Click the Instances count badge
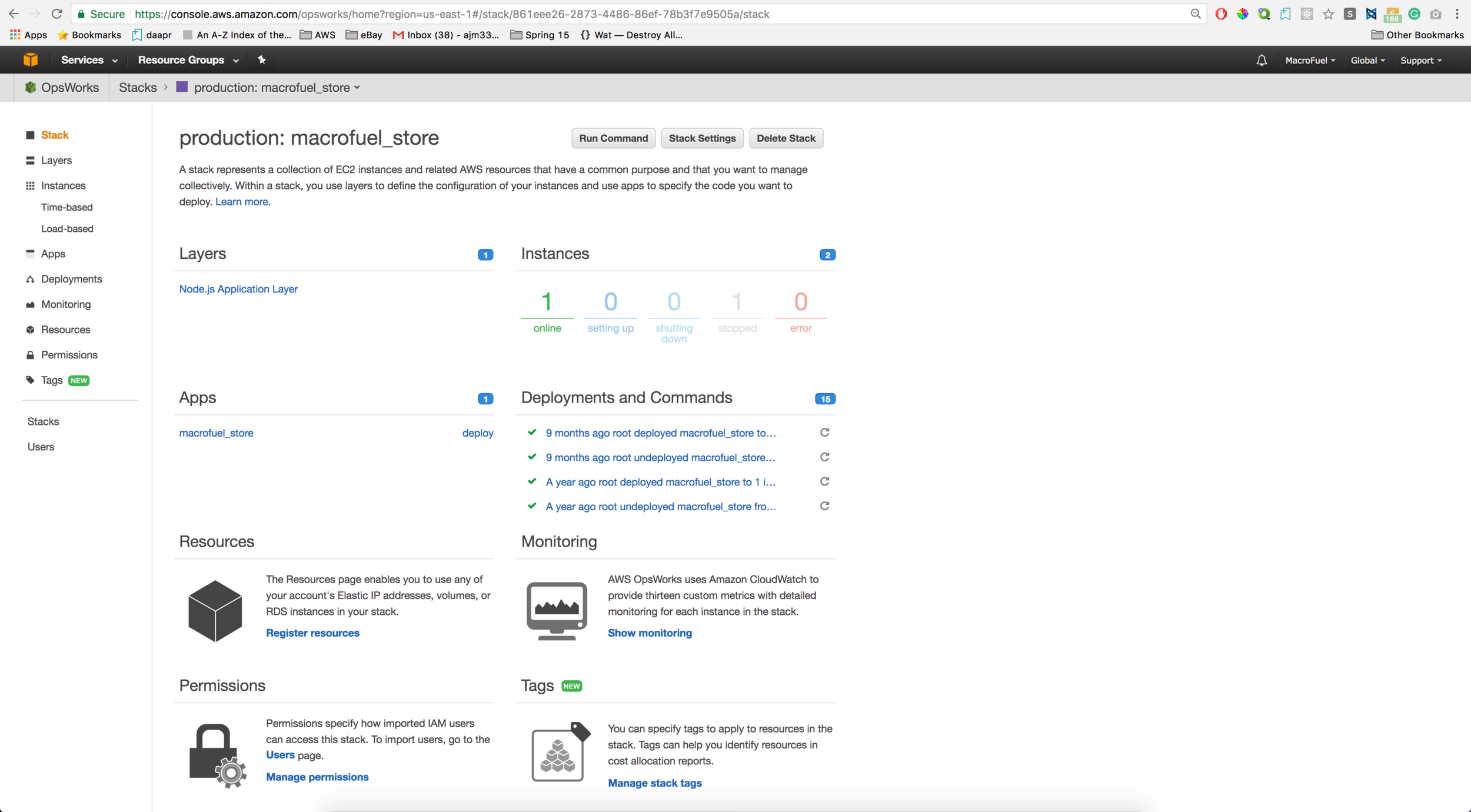 827,255
